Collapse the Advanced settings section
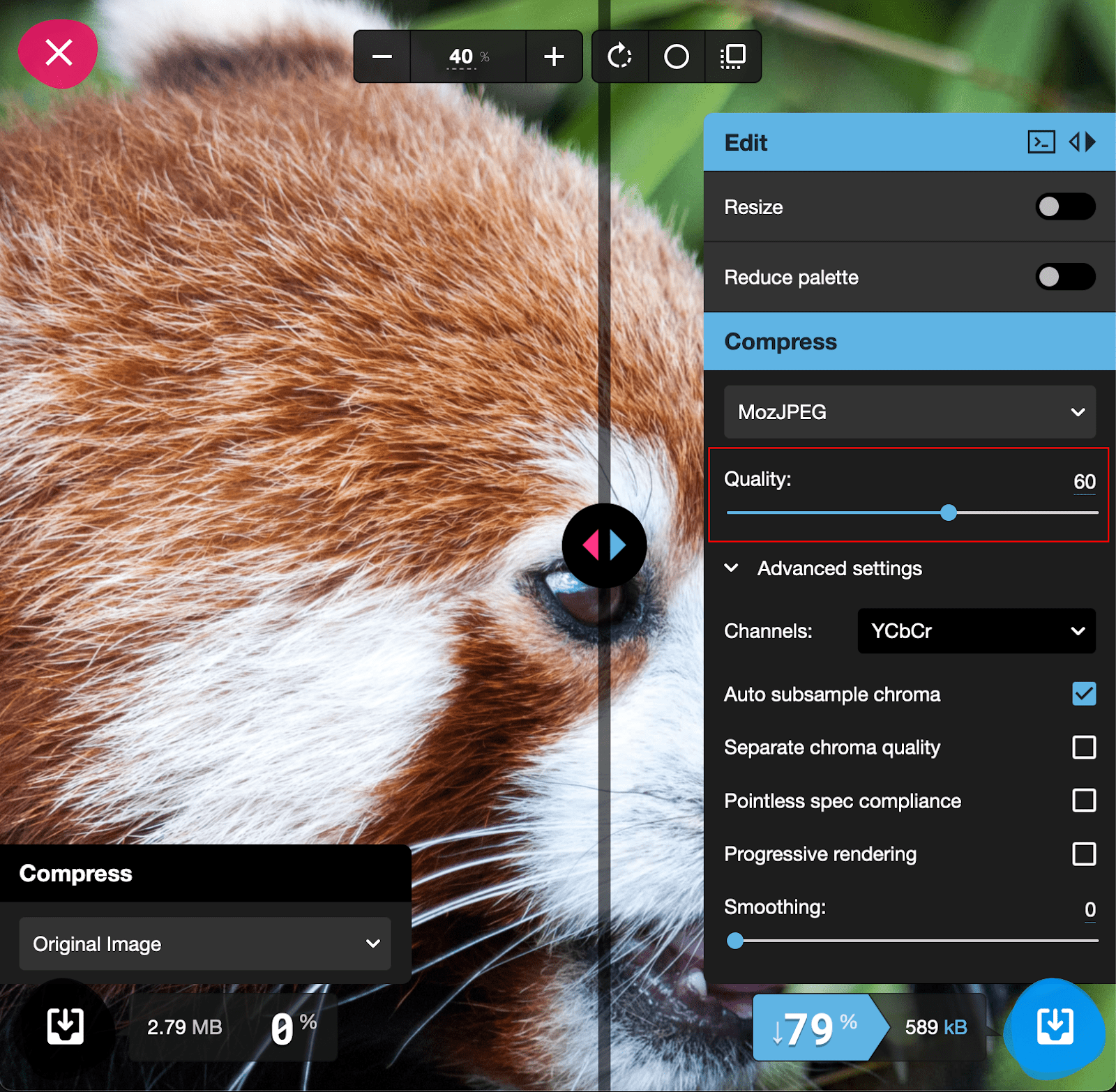The image size is (1116, 1092). [731, 568]
